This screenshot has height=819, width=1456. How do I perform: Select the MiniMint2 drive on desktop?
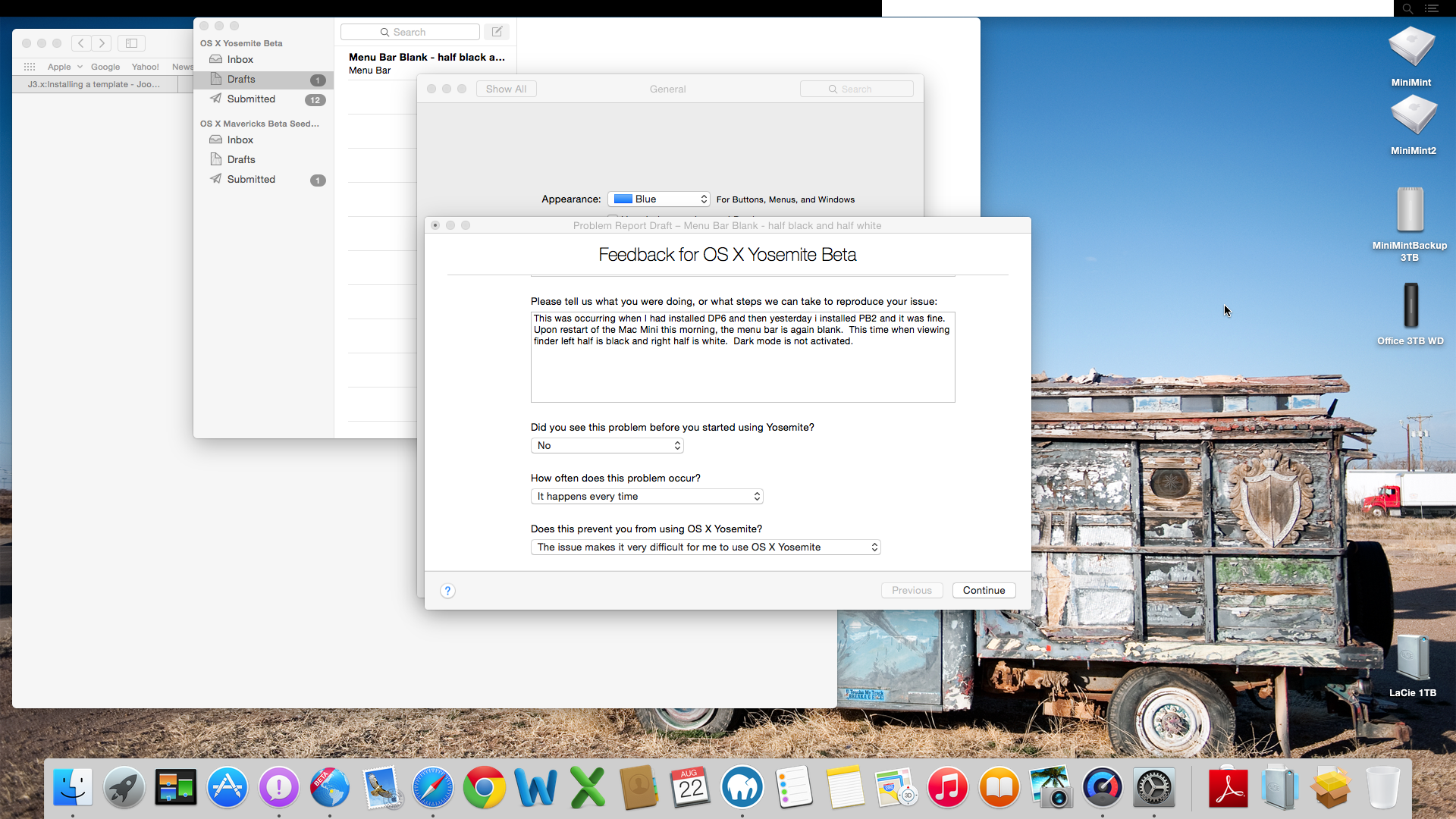(1413, 125)
